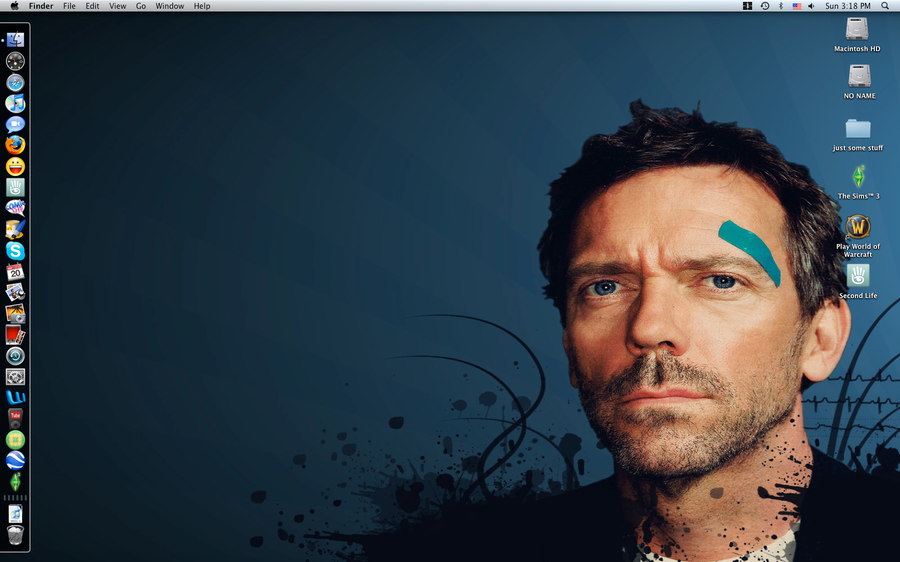
Task: Open the US flag input menu
Action: pyautogui.click(x=797, y=6)
